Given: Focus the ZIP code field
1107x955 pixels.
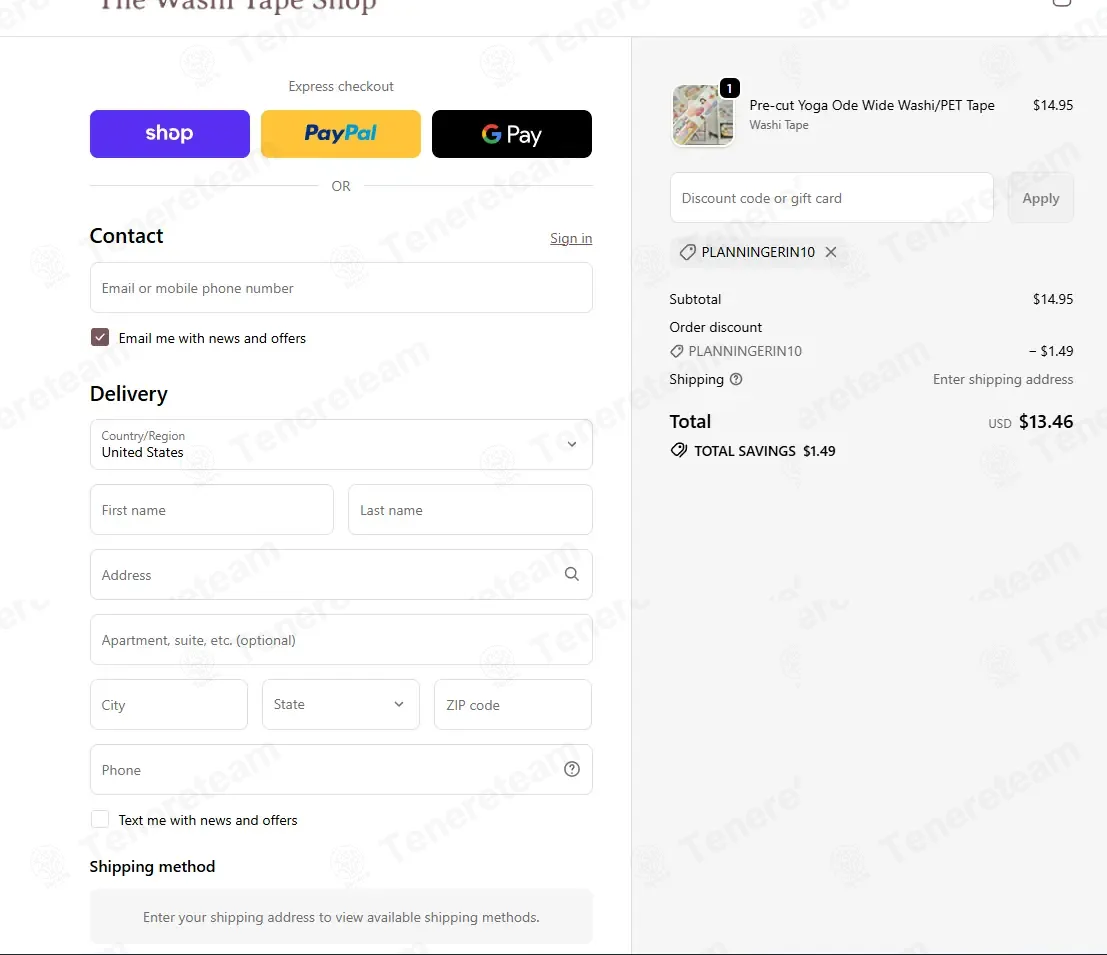Looking at the screenshot, I should [513, 704].
